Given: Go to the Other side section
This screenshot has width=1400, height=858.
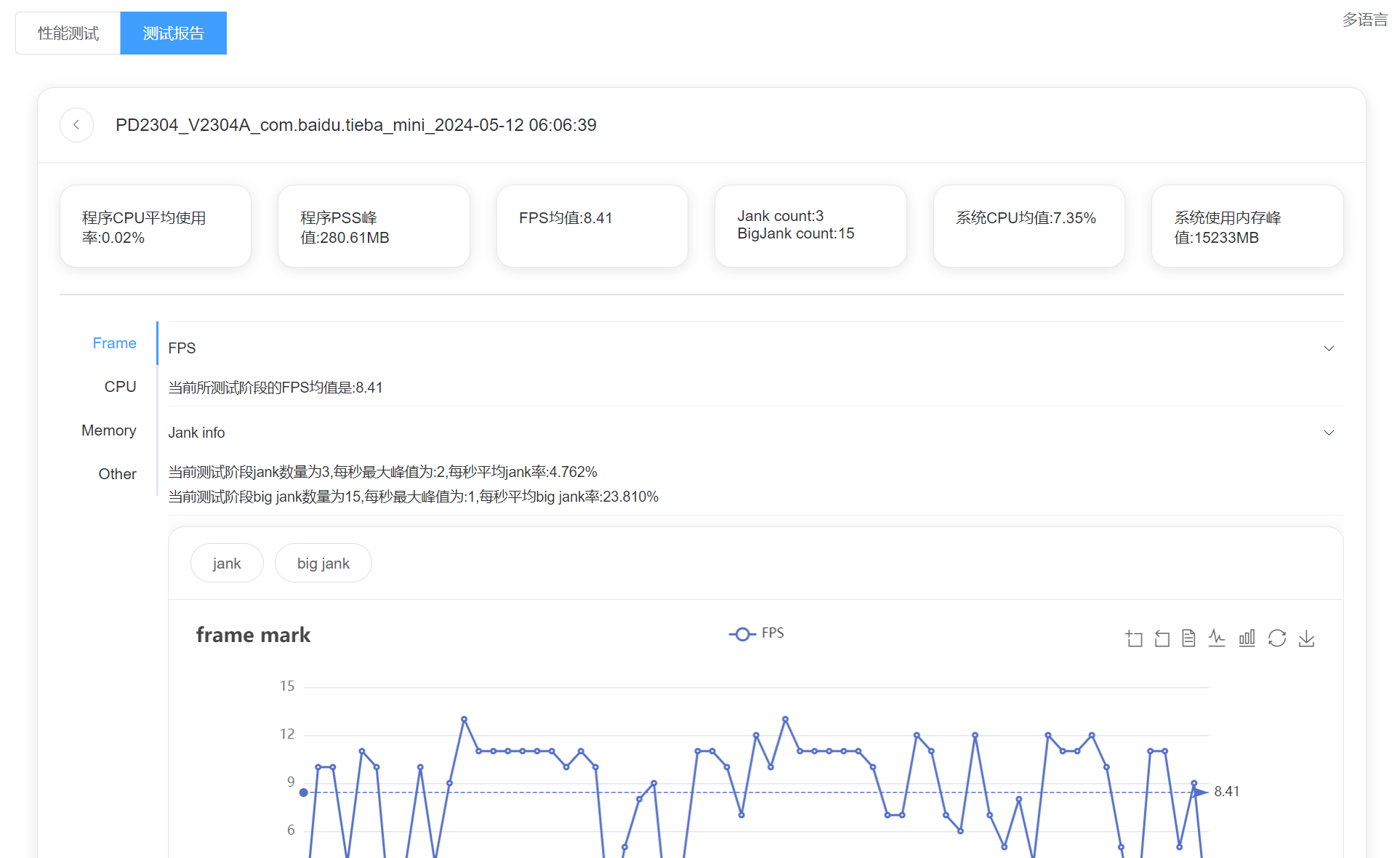Looking at the screenshot, I should [x=117, y=474].
